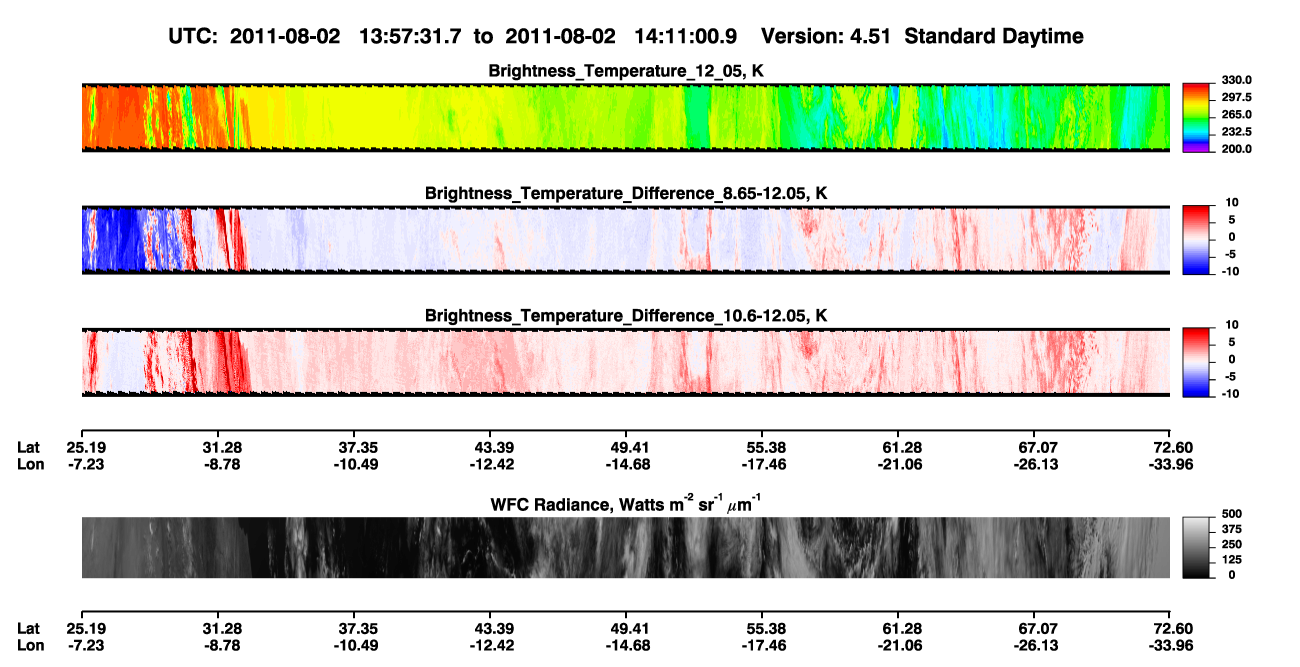Click the Brightness Temperature 12_05 image strip
1300x667 pixels.
tap(626, 118)
